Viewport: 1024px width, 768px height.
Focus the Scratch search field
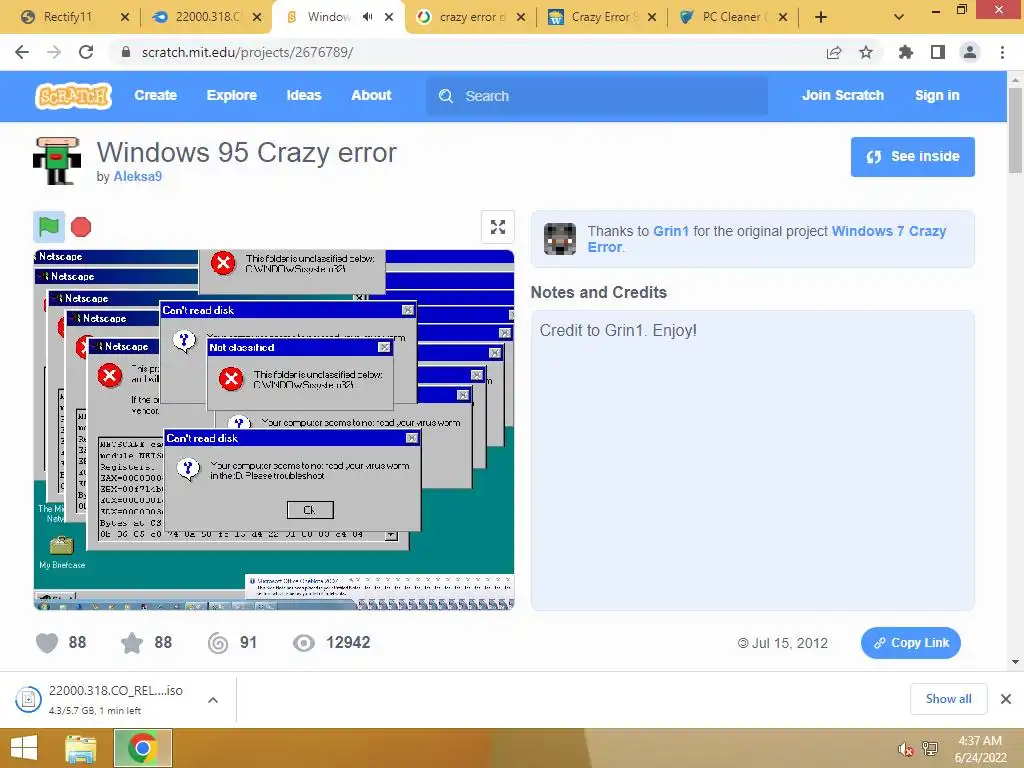pos(597,96)
